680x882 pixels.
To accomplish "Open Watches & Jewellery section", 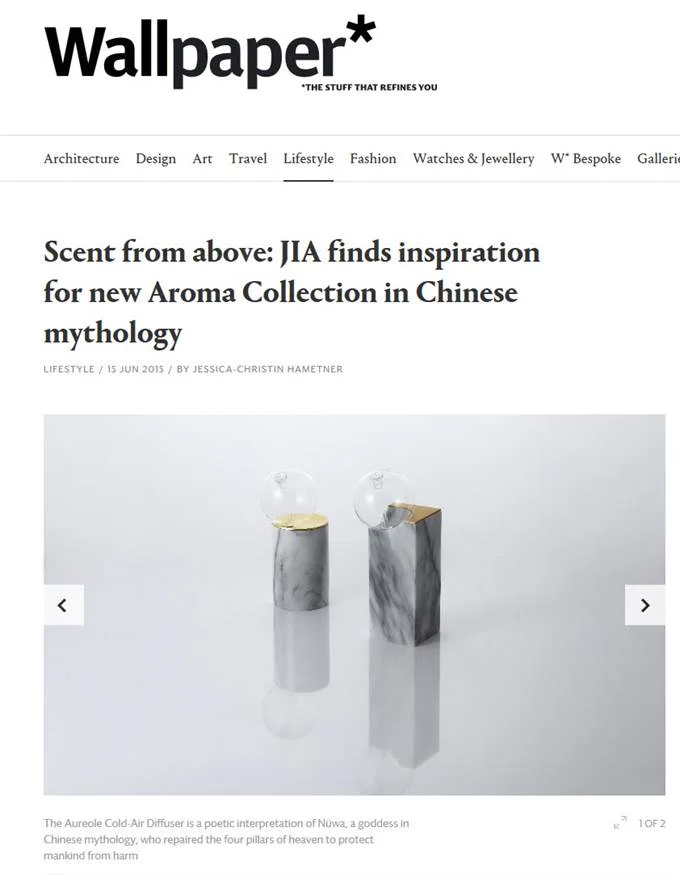I will 474,159.
